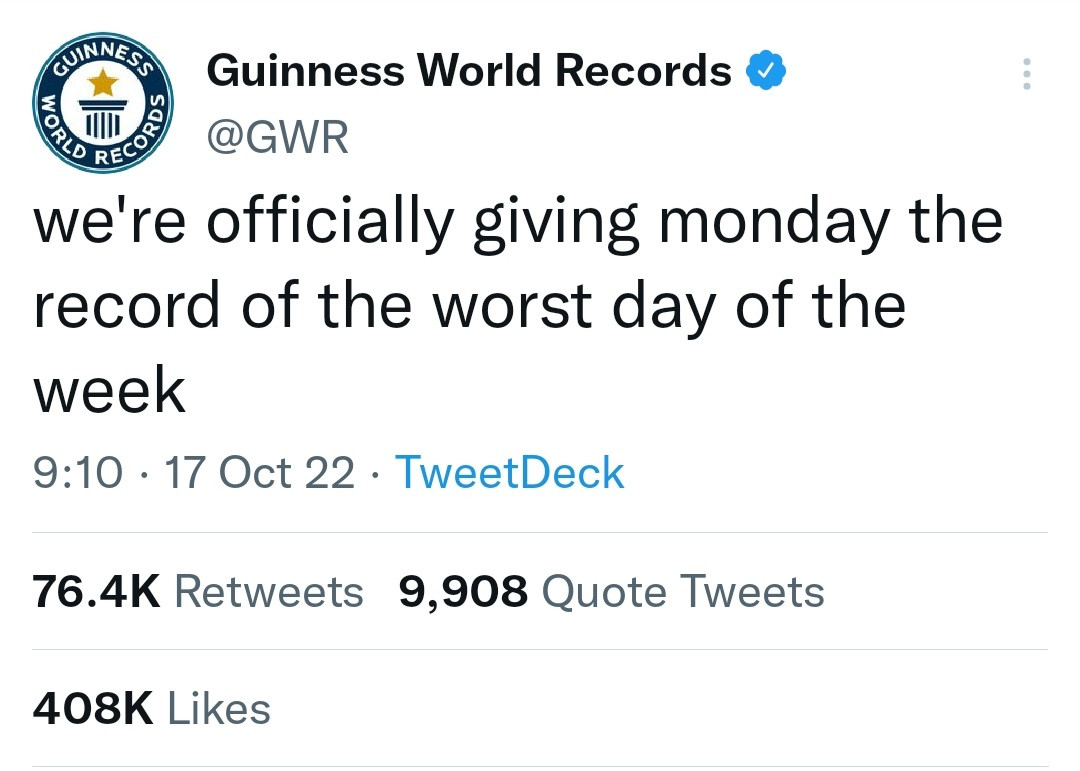The width and height of the screenshot is (1080, 771).
Task: Click the @GWR handle
Action: click(x=277, y=137)
